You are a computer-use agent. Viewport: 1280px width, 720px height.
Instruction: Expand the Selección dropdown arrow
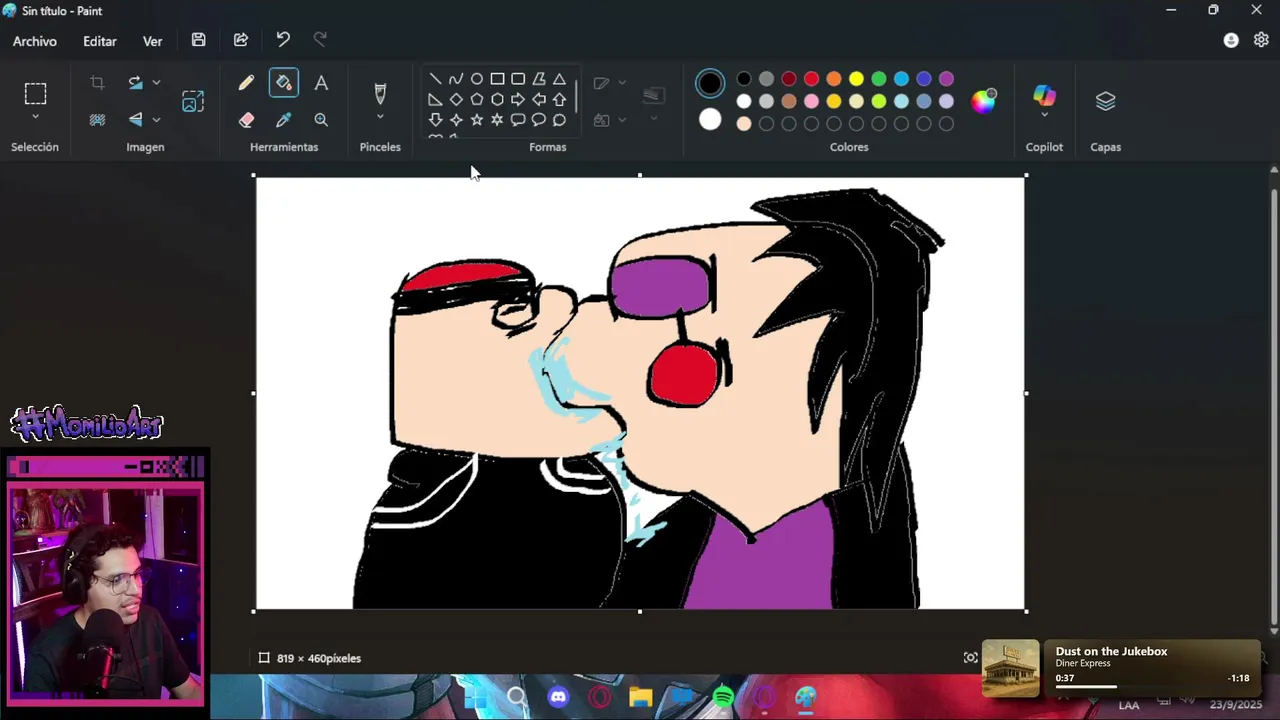point(35,117)
